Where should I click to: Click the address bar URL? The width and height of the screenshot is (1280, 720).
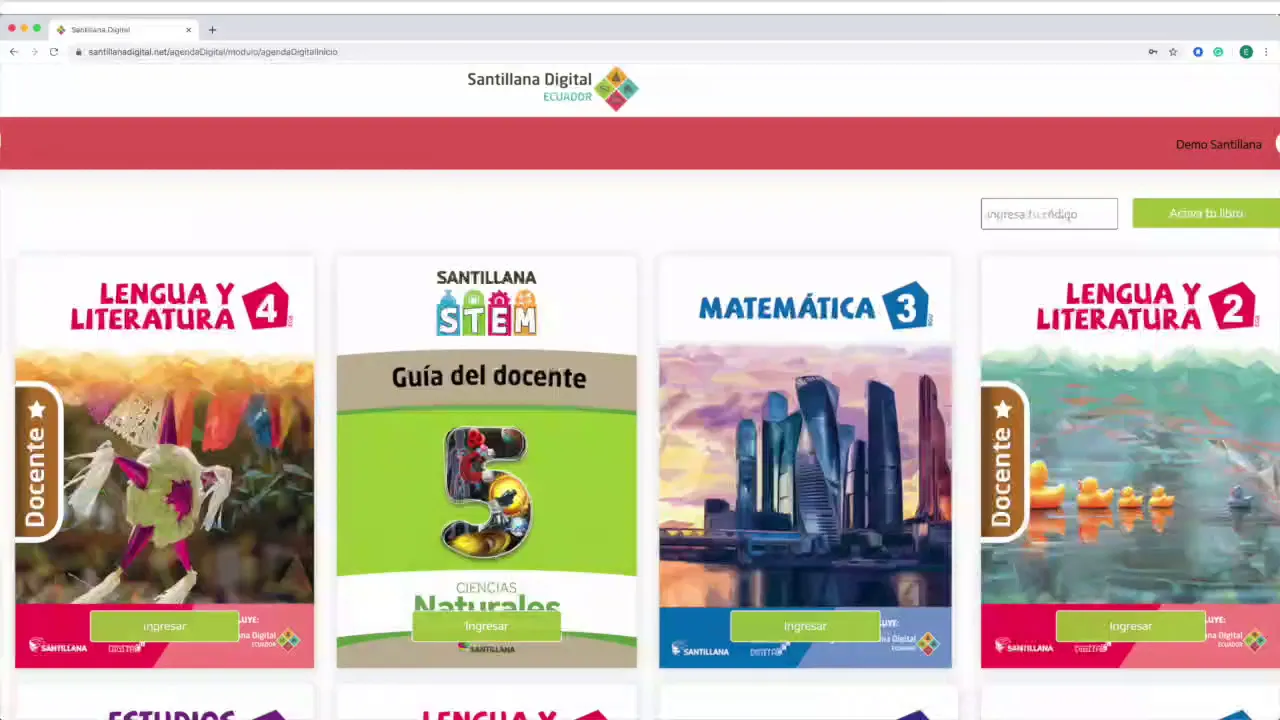(213, 52)
